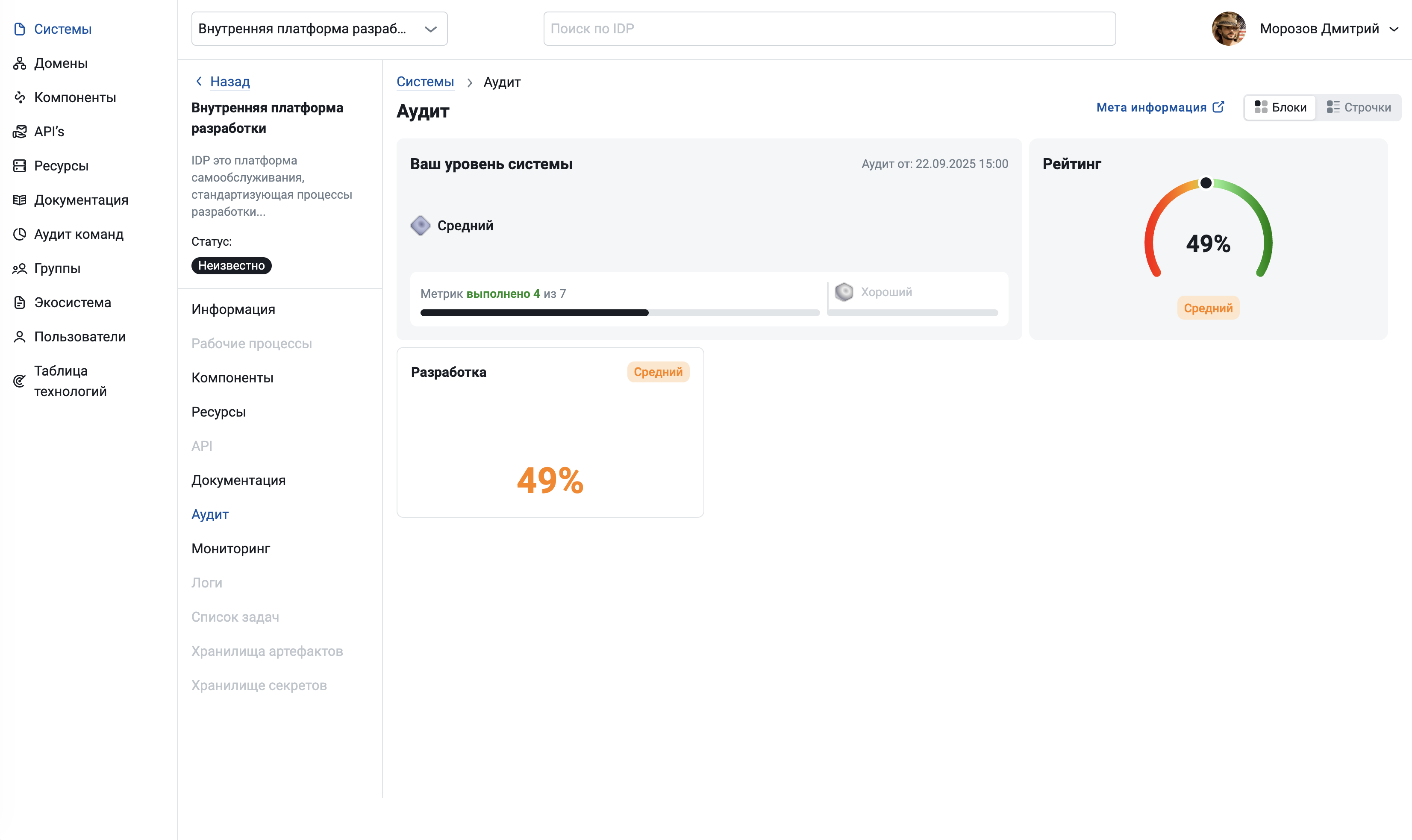Click the Системы breadcrumb link
This screenshot has height=840, width=1412.
click(425, 82)
